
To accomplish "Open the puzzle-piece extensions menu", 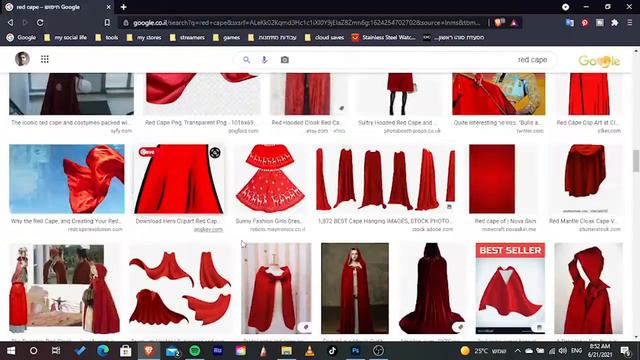I will click(x=615, y=23).
